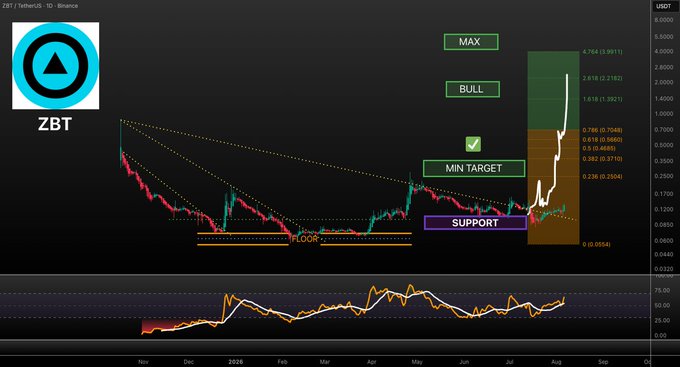Click the 1.0000 price axis value

point(664,114)
